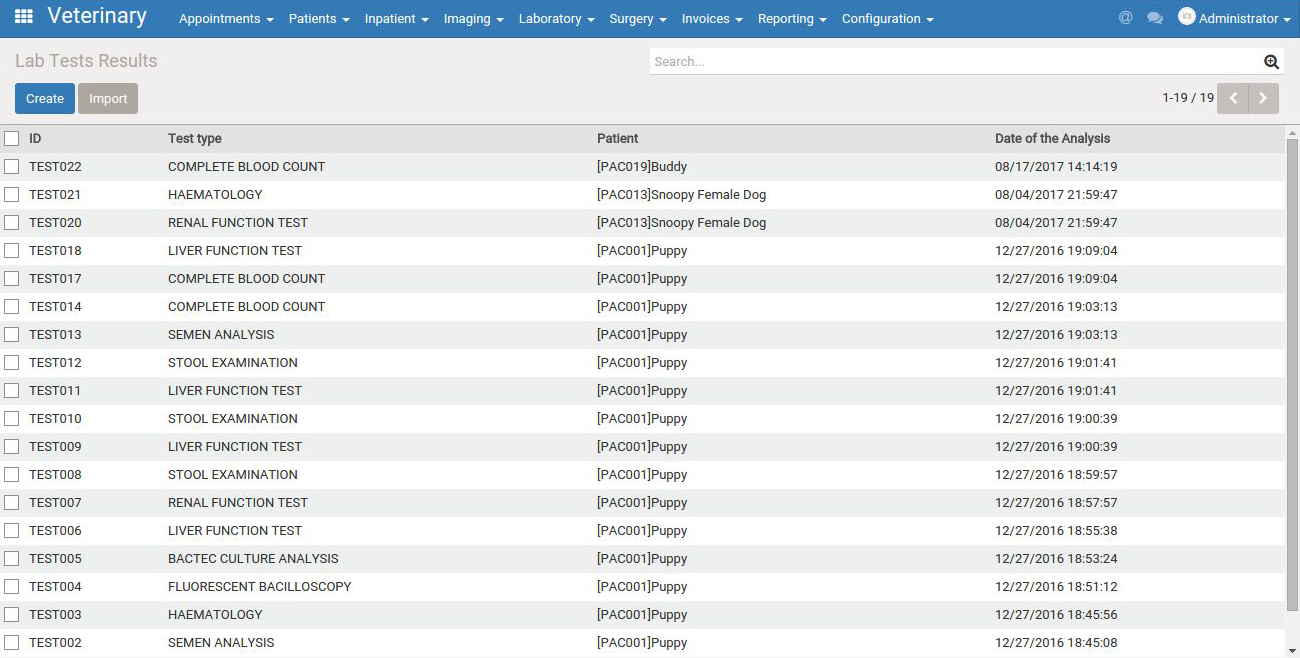Expand the Configuration menu
The width and height of the screenshot is (1300, 658).
coord(888,19)
